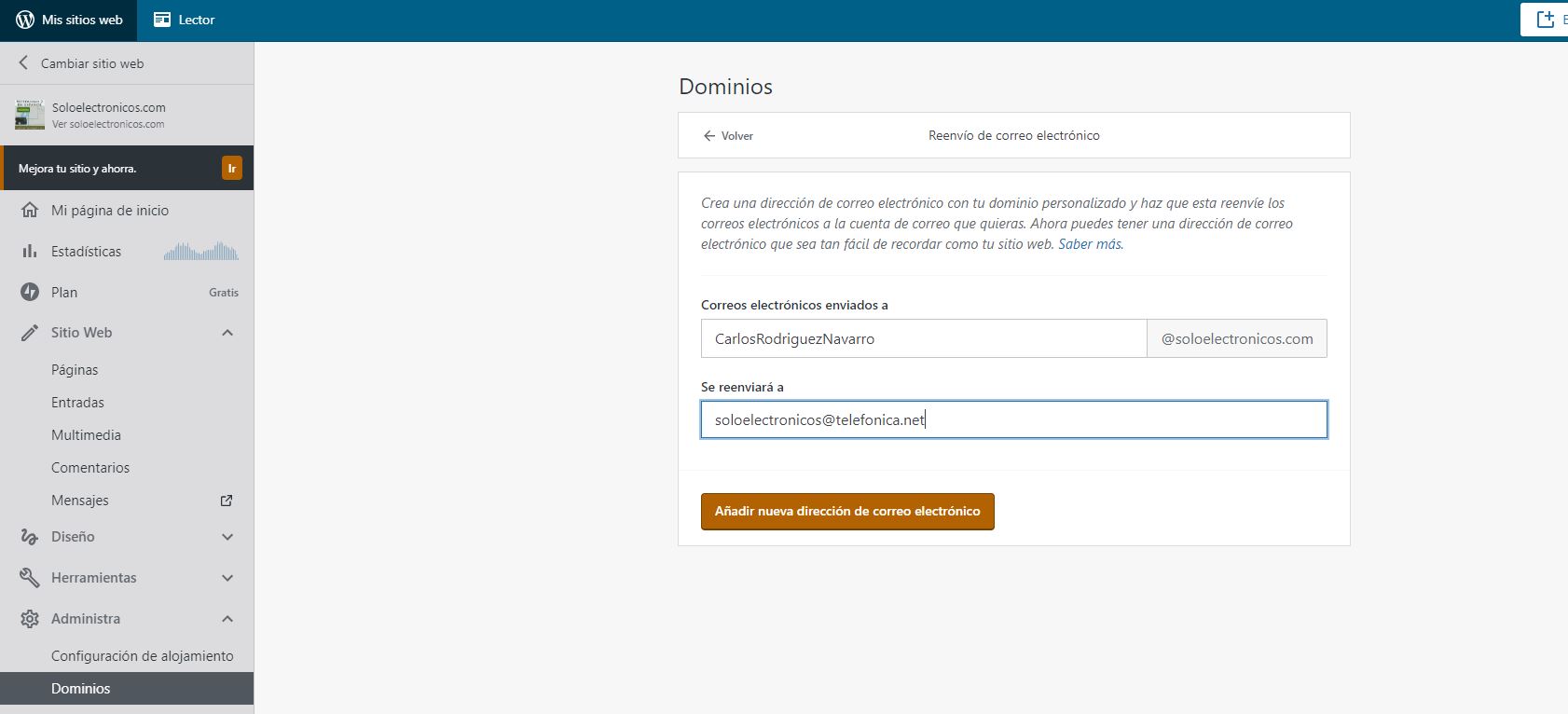Follow the Saber más link
The image size is (1568, 714).
(1090, 244)
